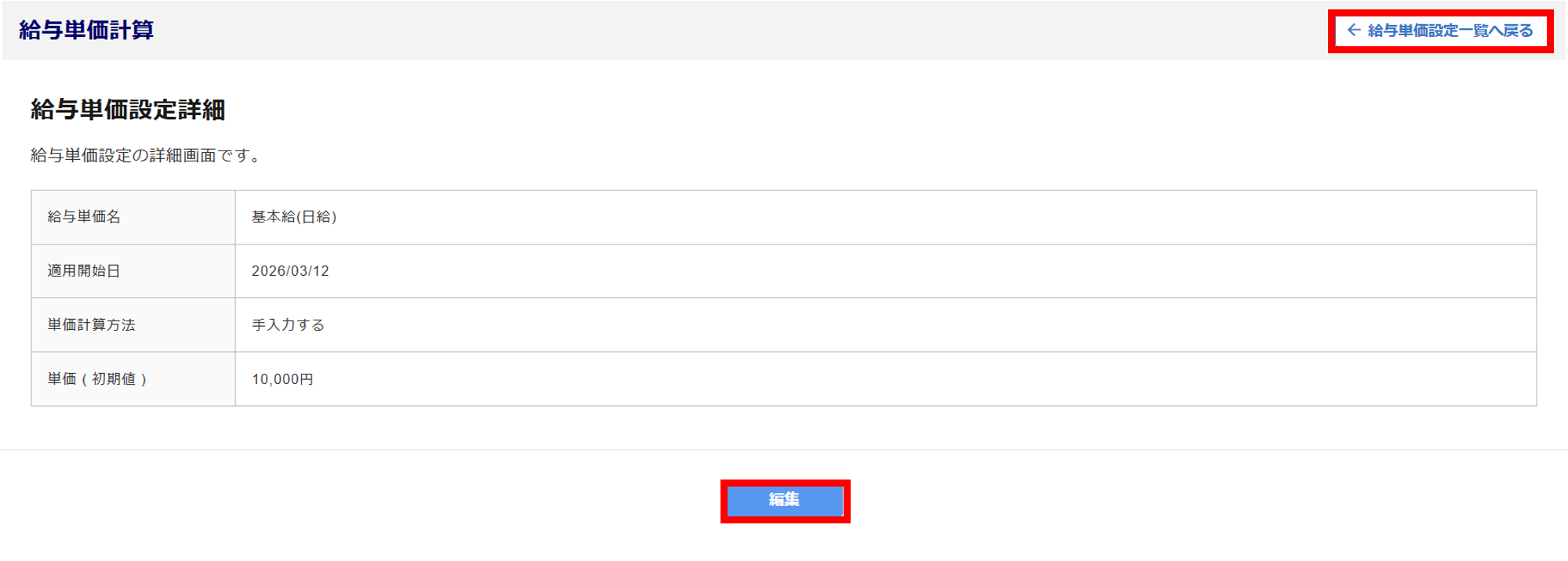Click the 円 yen character in unit price
Screen dimensions: 1568x561
[307, 379]
